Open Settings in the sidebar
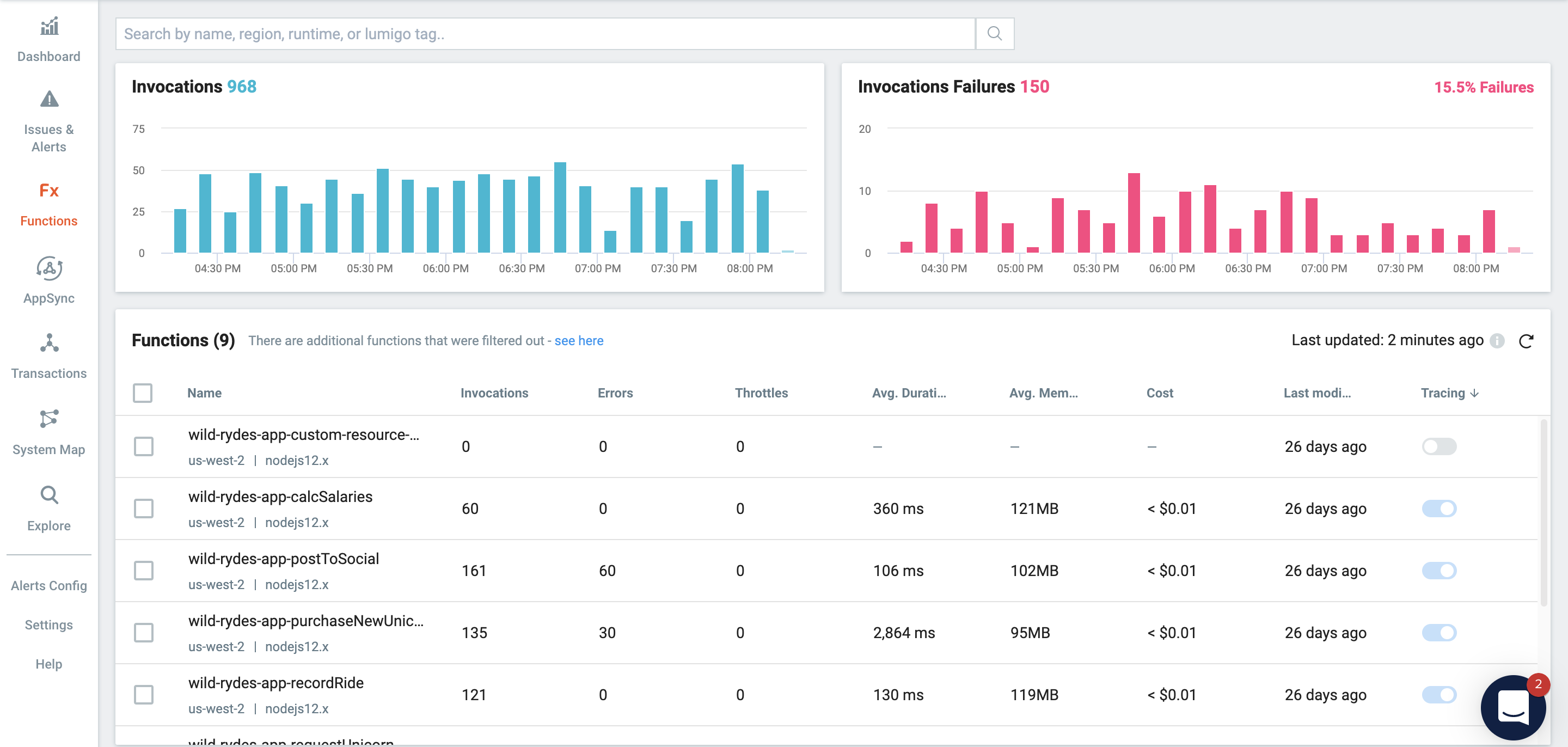This screenshot has width=1568, height=747. tap(48, 625)
